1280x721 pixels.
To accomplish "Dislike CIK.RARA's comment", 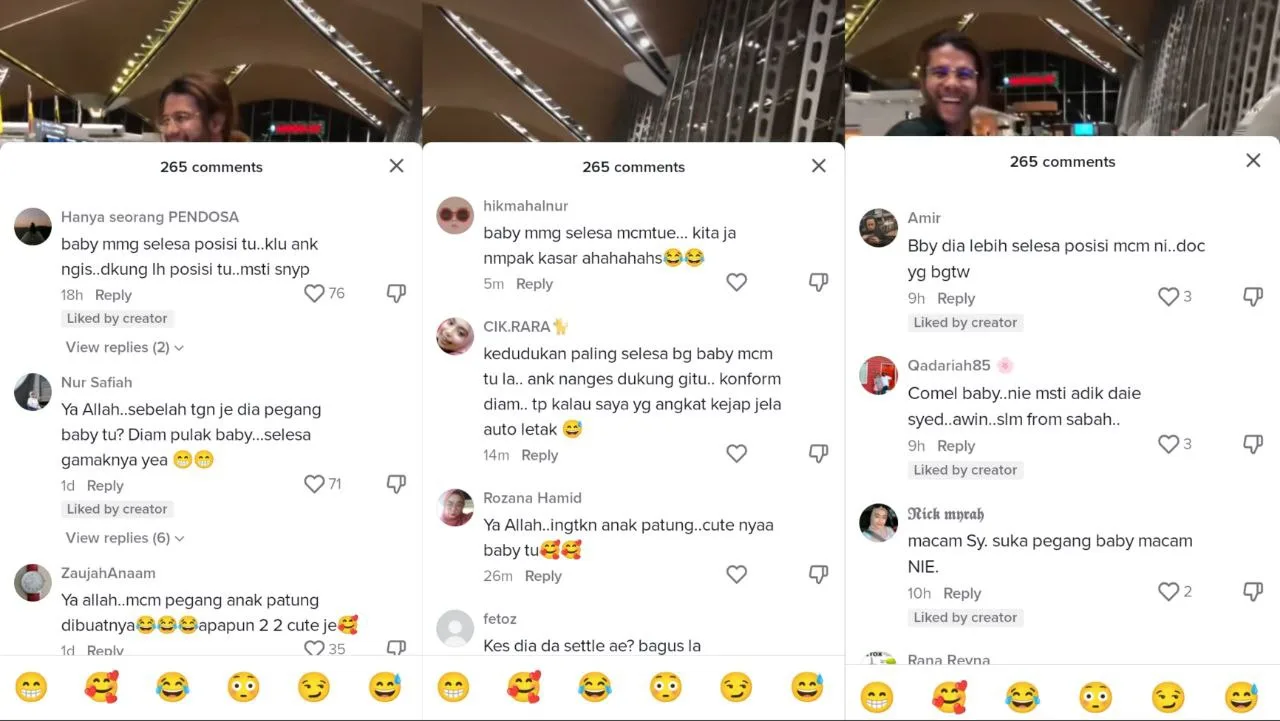I will pyautogui.click(x=818, y=454).
